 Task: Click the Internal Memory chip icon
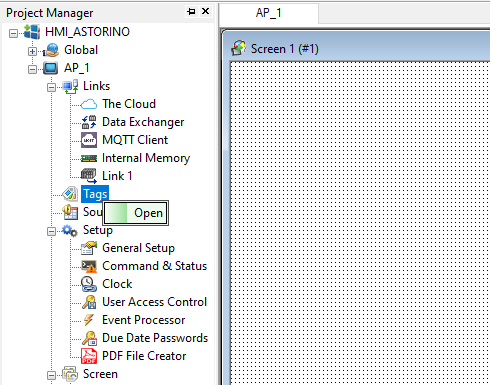click(x=89, y=158)
